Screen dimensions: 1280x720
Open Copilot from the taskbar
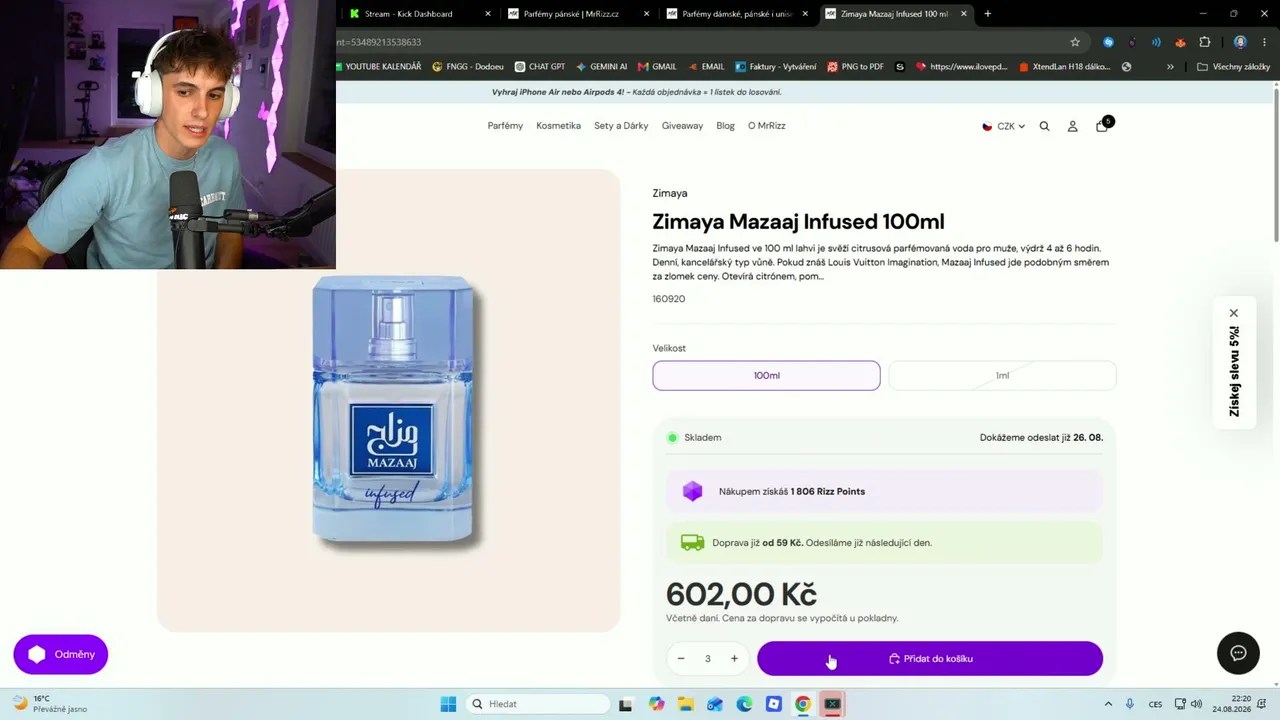point(656,704)
